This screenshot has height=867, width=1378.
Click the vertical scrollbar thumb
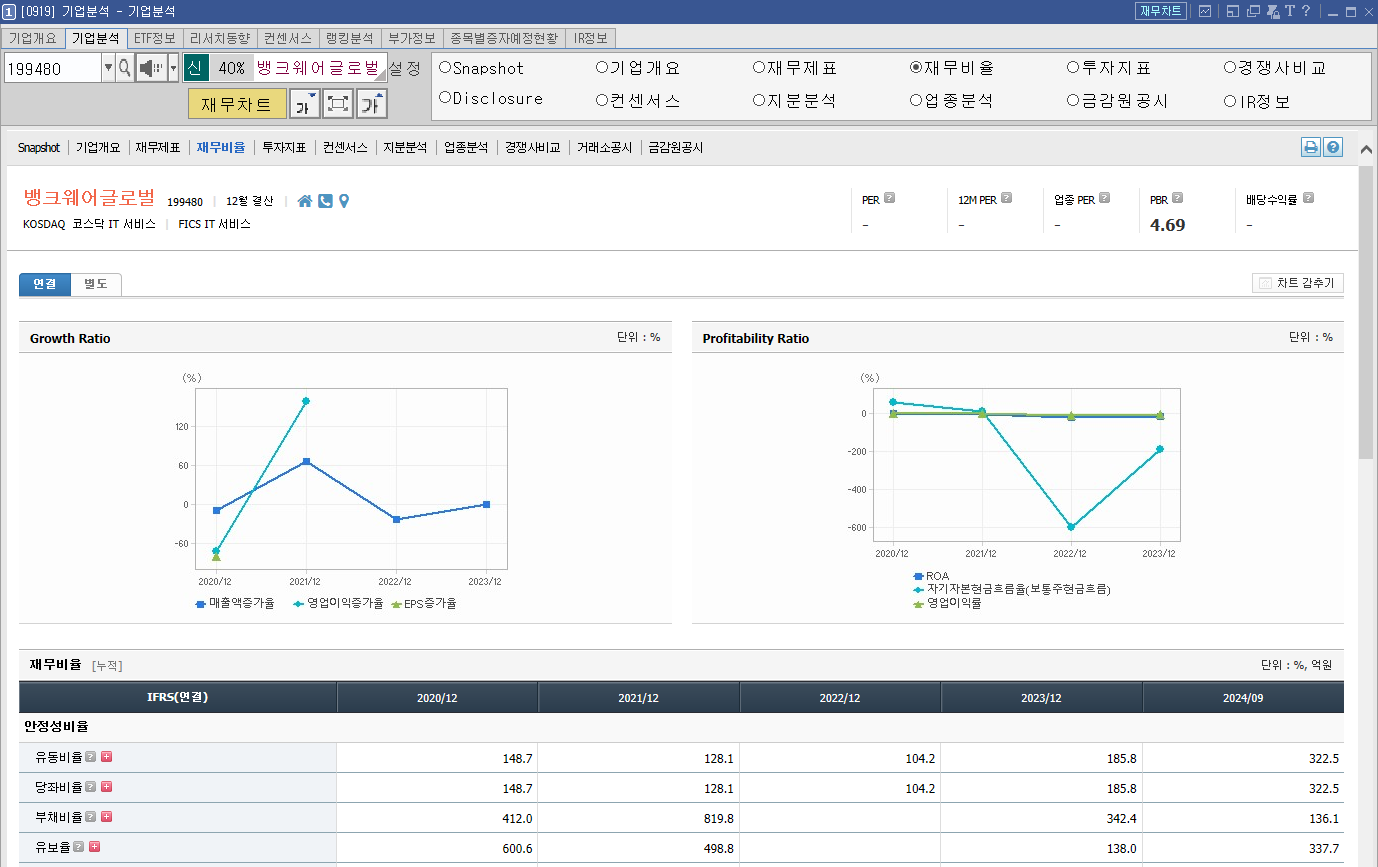1366,311
